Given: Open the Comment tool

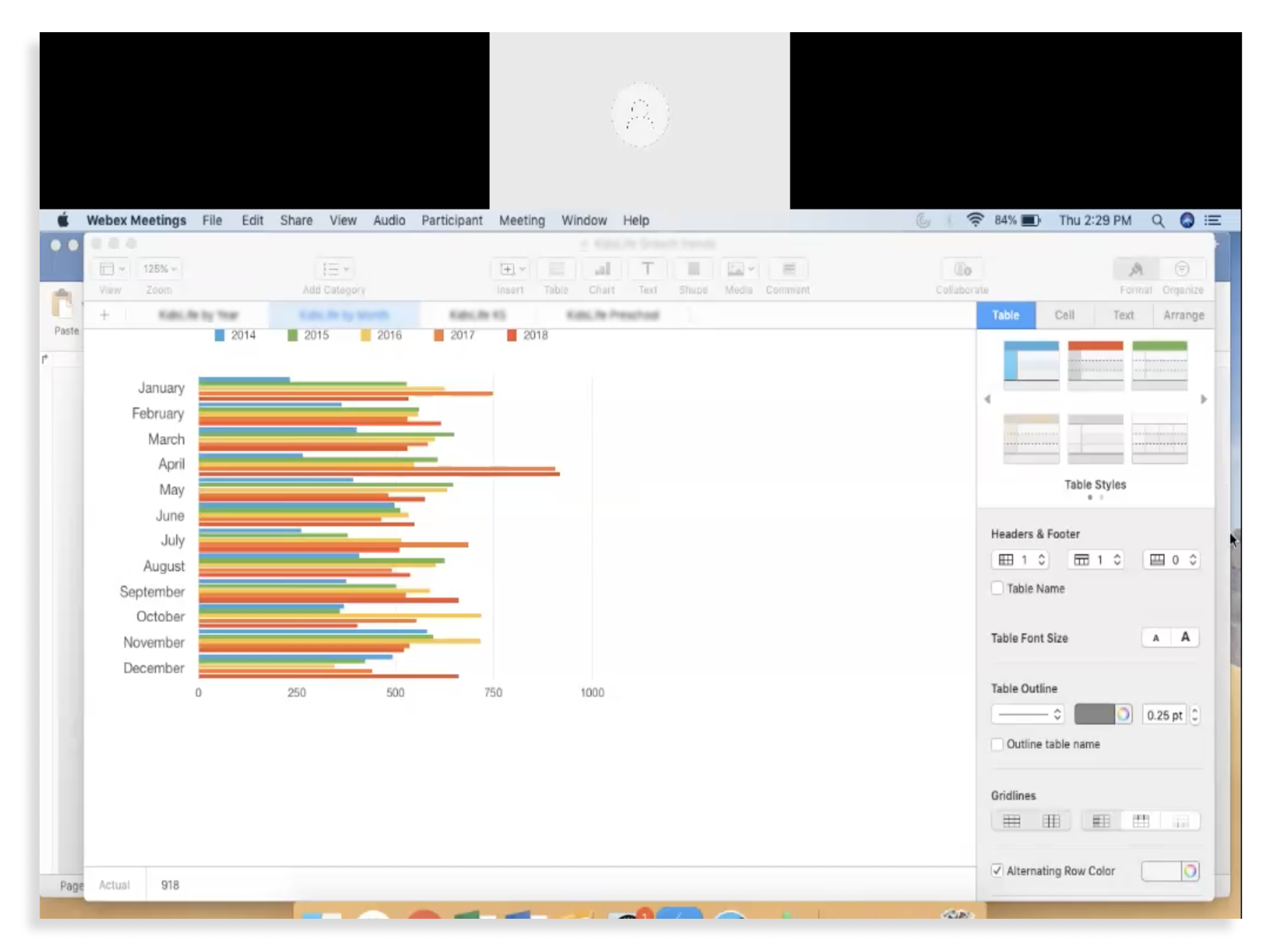Looking at the screenshot, I should tap(788, 270).
